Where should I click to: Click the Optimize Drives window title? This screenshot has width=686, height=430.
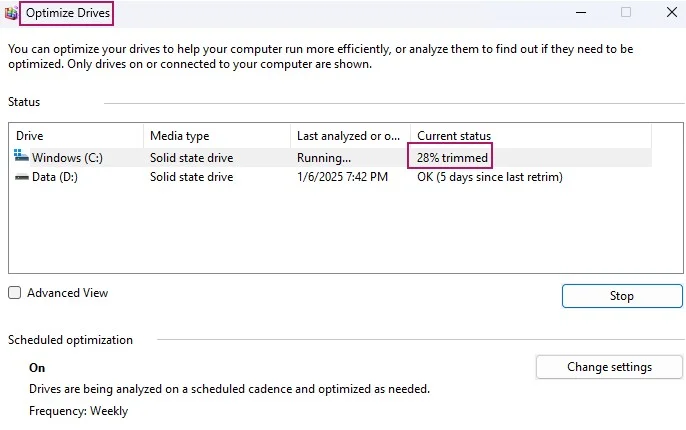click(x=67, y=13)
